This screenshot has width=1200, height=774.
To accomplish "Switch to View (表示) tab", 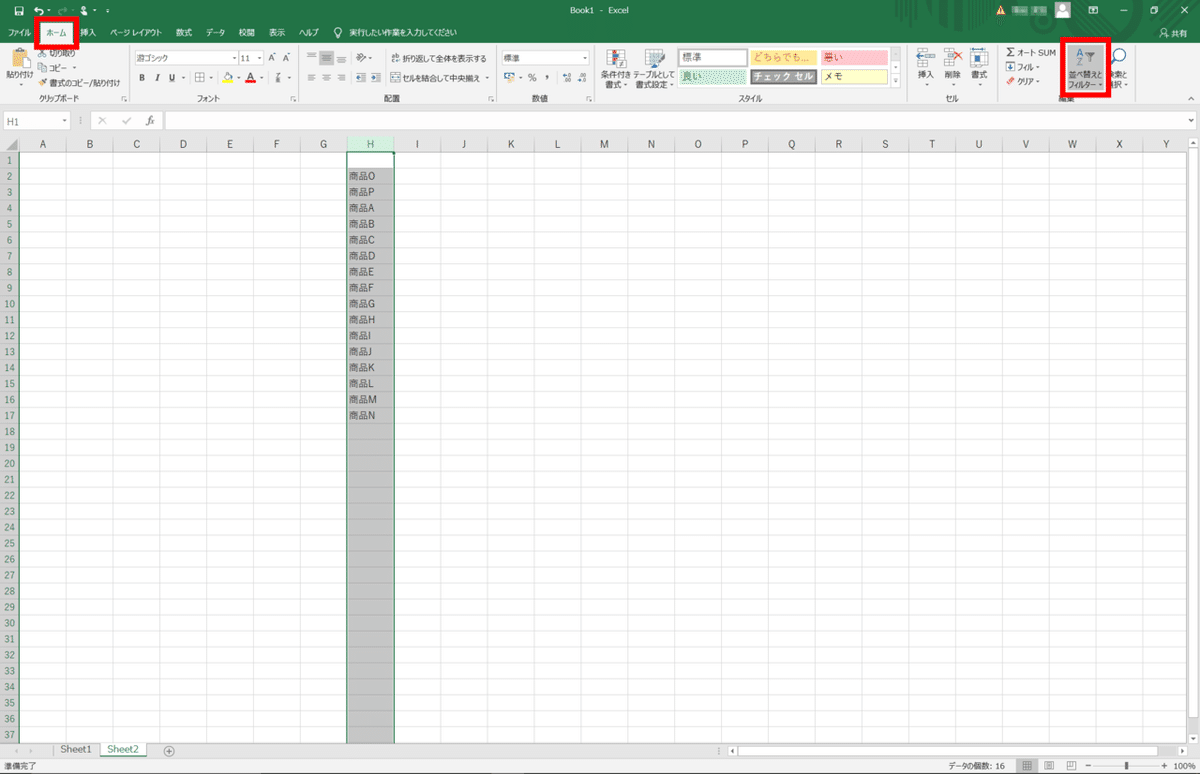I will [x=277, y=33].
